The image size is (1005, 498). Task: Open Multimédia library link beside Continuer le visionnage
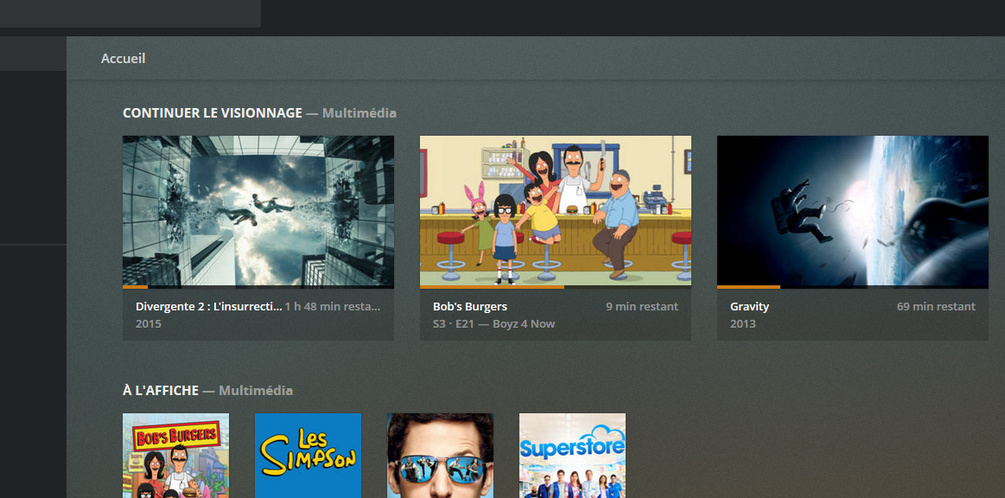pos(359,113)
